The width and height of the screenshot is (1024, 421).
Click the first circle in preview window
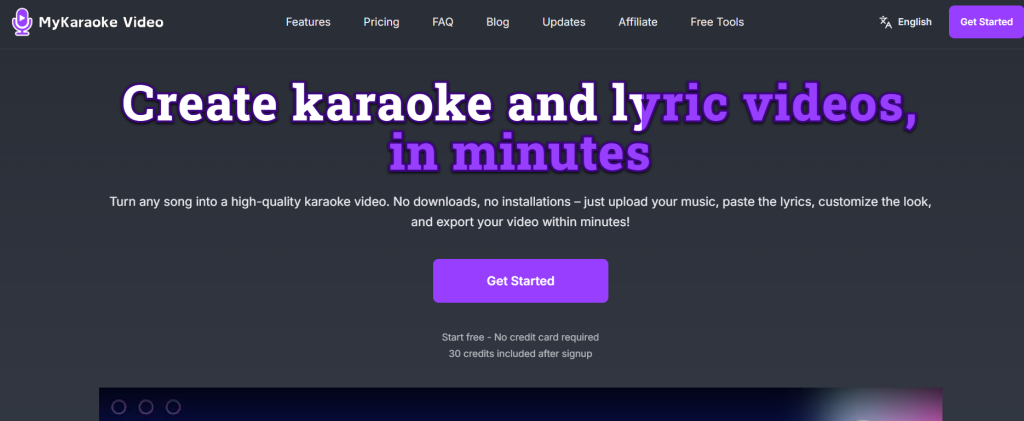(x=119, y=407)
